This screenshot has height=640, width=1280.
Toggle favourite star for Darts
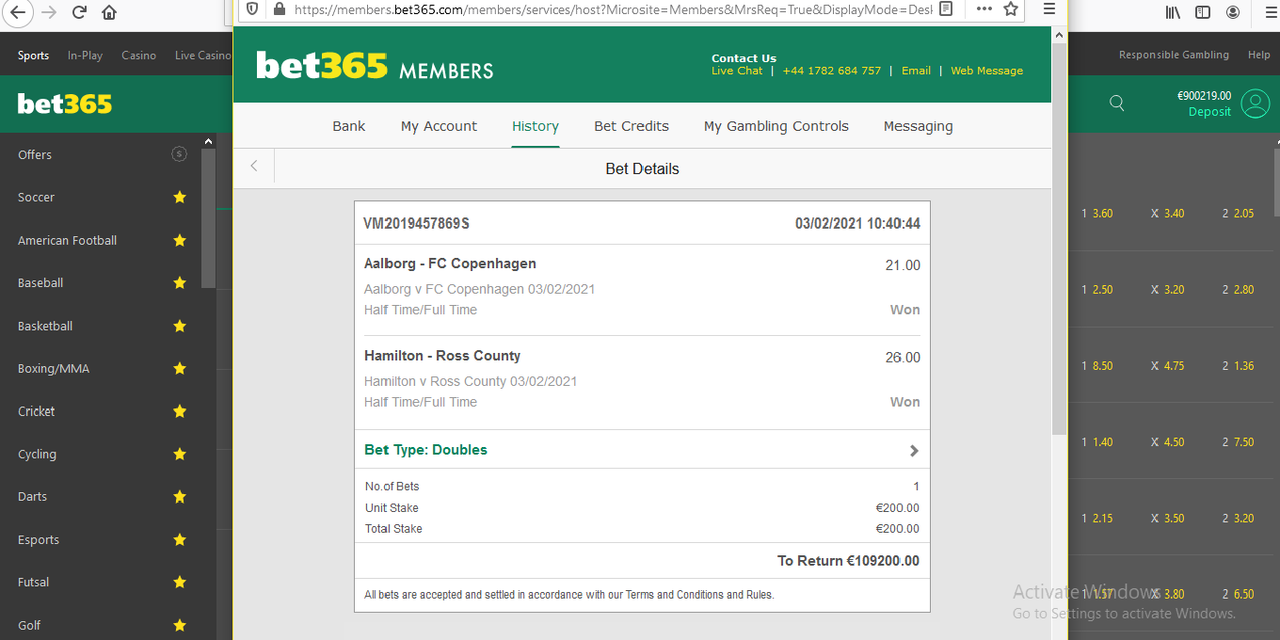click(180, 497)
